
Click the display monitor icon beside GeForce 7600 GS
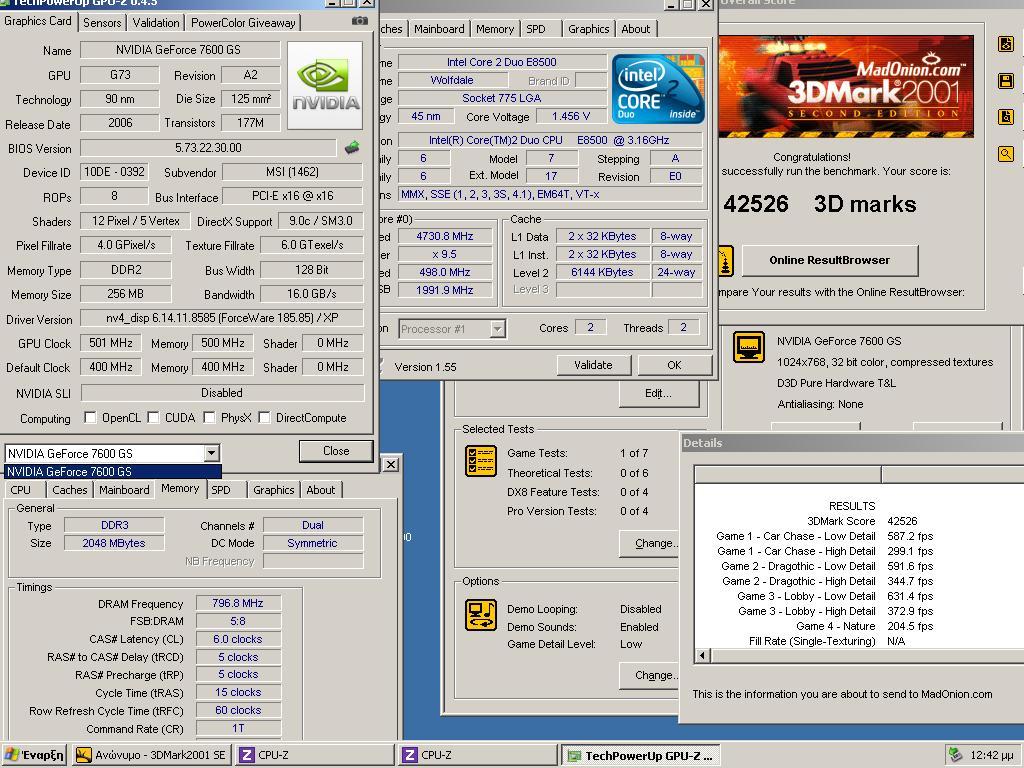(748, 346)
